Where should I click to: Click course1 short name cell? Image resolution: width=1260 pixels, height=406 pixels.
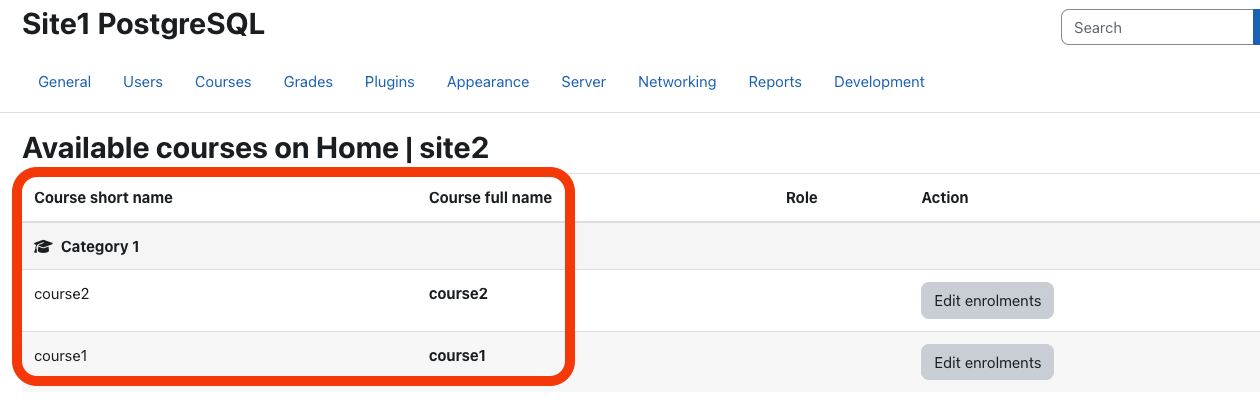tap(61, 355)
